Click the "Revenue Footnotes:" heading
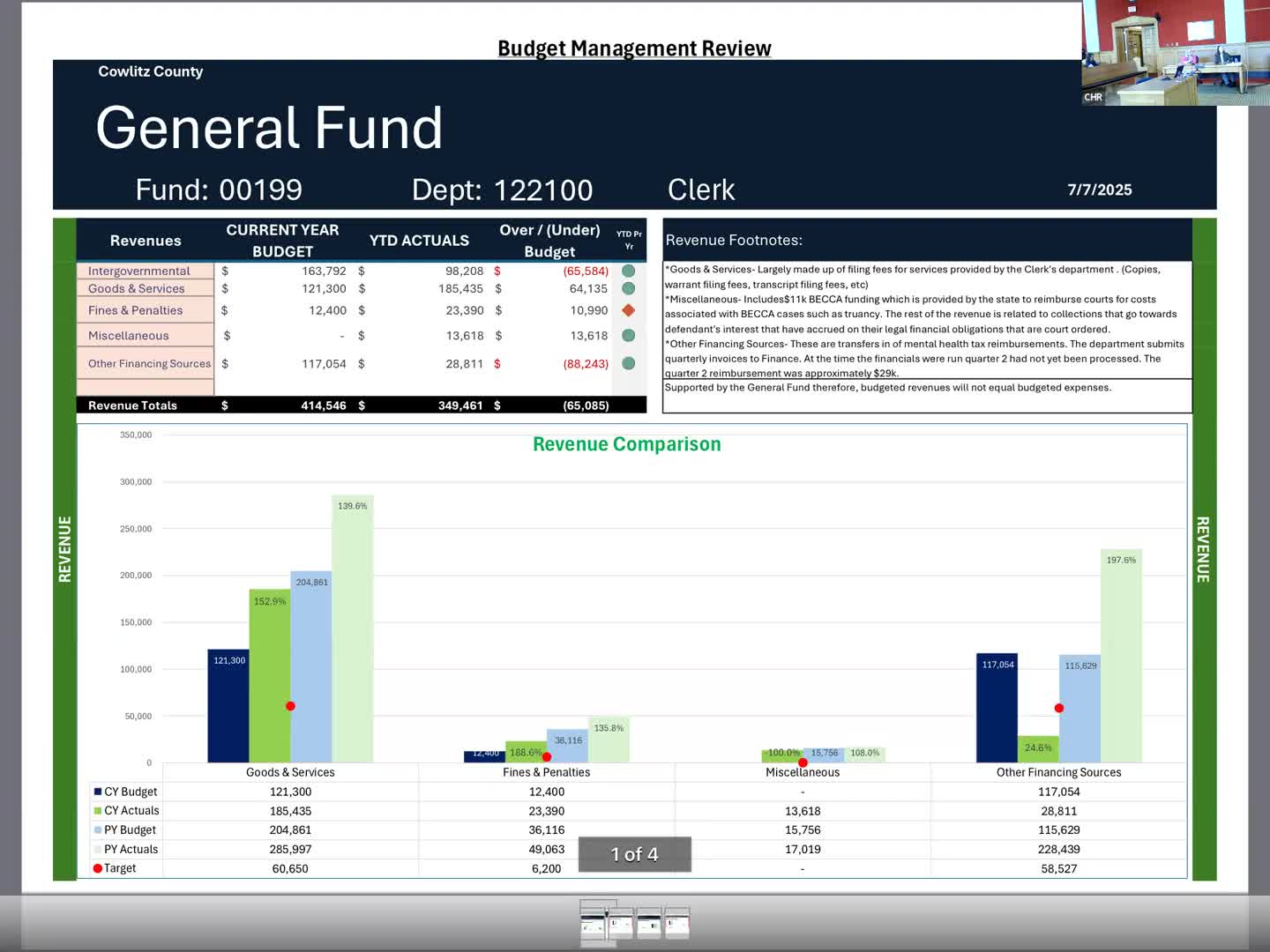1270x952 pixels. (x=734, y=240)
